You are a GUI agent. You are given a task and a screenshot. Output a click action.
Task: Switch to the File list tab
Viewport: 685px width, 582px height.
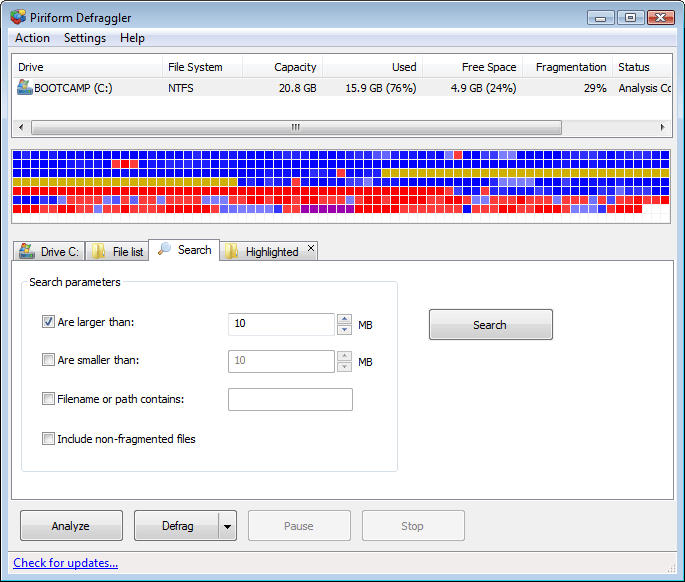(117, 251)
